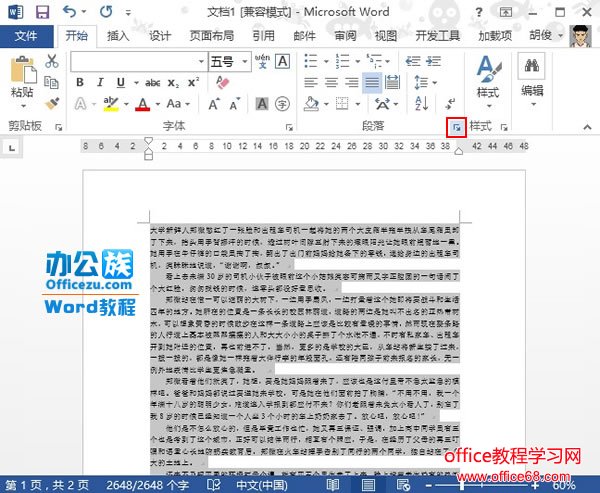Screen dimensions: 600x493
Task: Grow font size with the larger A
Action: click(214, 104)
